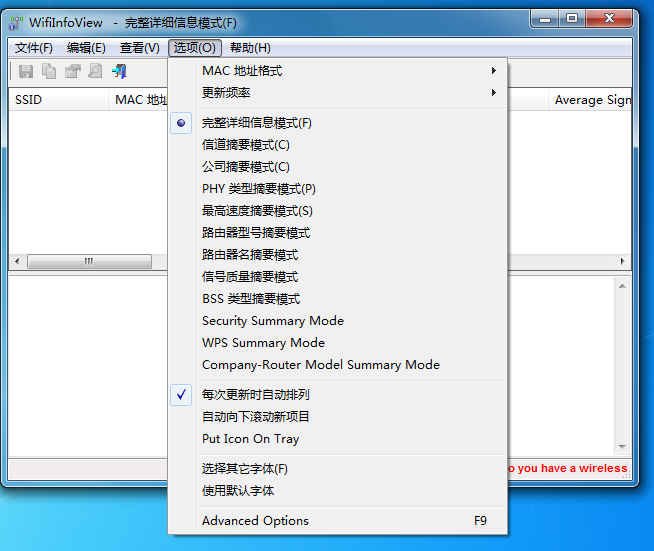Select Company-Router Model Summary Mode
The image size is (654, 551).
[x=338, y=365]
